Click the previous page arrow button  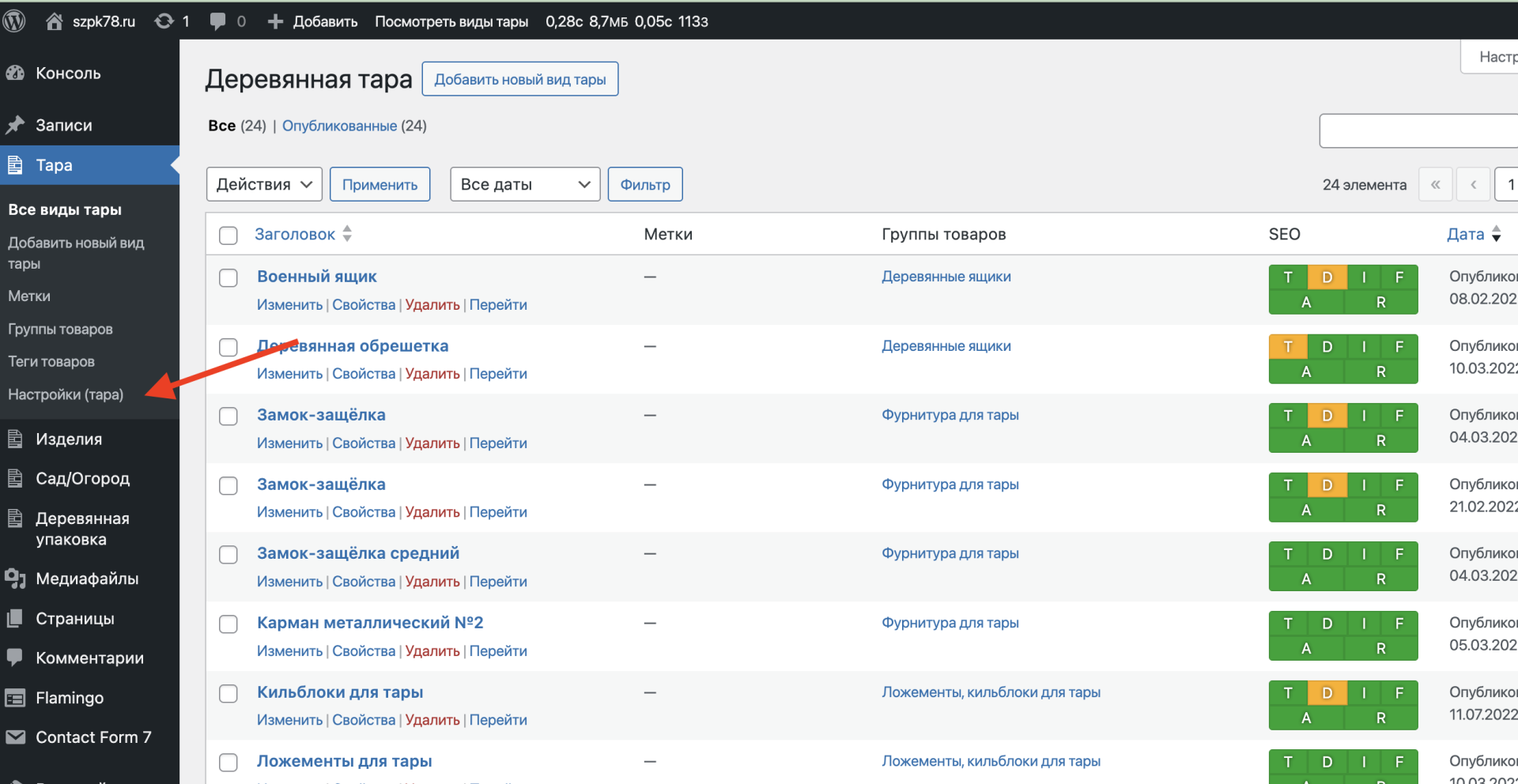point(1474,184)
